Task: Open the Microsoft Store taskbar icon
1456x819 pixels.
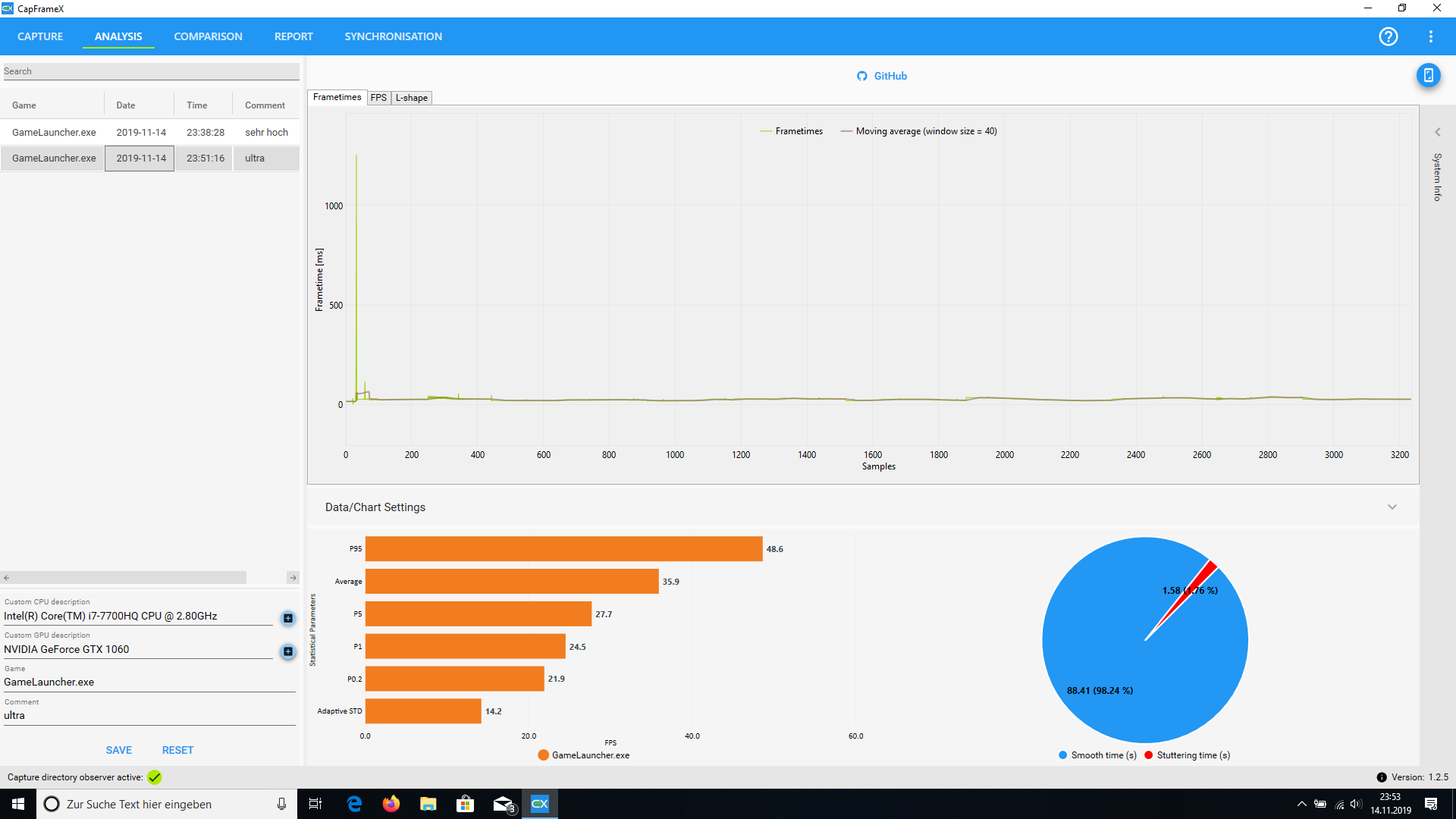Action: 465,804
